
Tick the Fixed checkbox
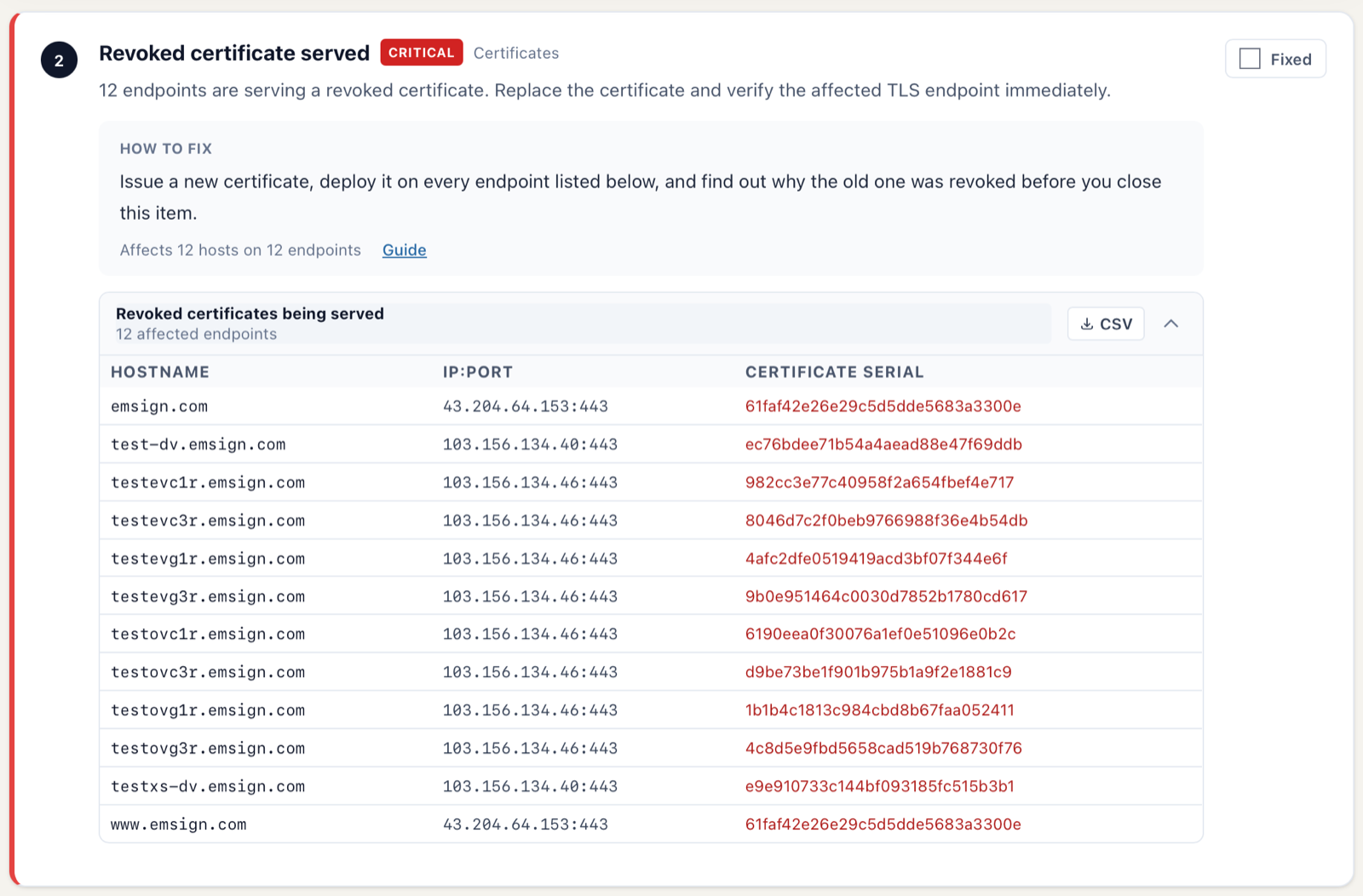(x=1250, y=59)
